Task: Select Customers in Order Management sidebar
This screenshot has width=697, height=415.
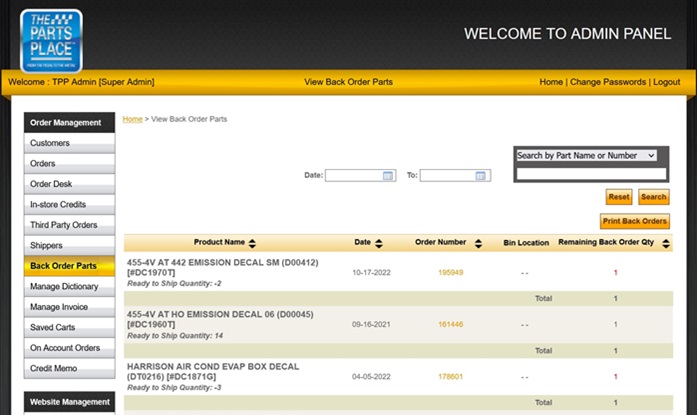Action: 50,143
